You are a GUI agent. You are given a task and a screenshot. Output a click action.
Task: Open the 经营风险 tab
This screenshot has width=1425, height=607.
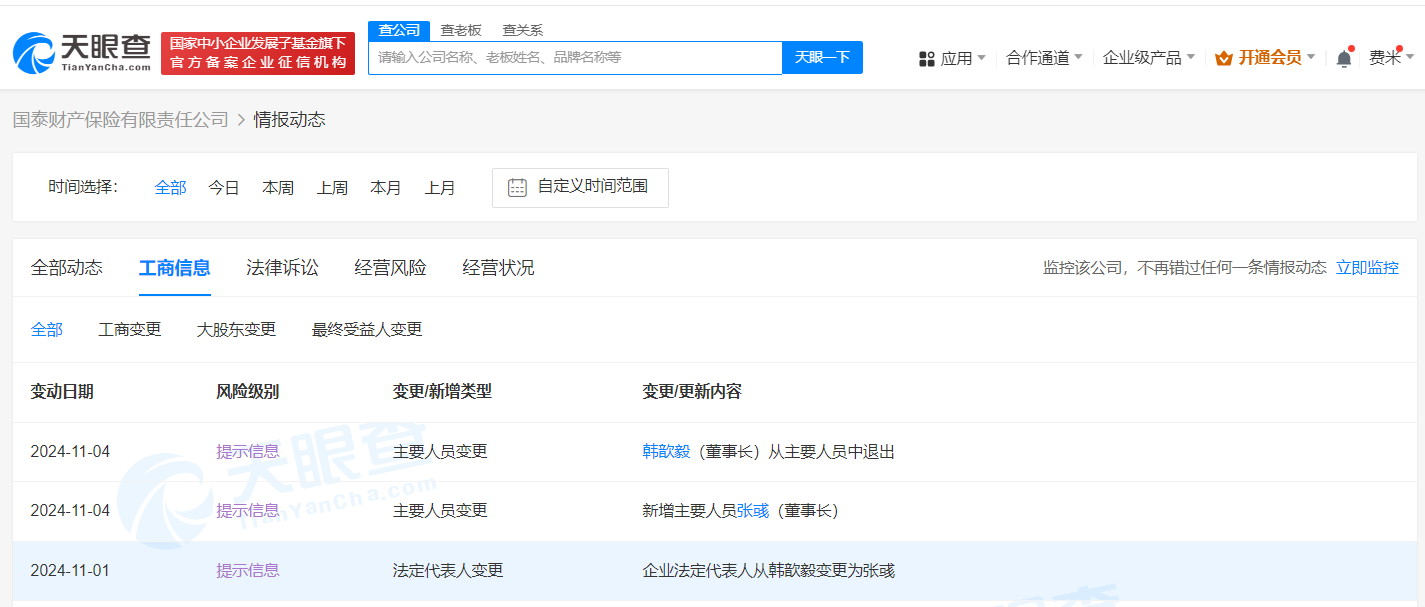(x=390, y=268)
